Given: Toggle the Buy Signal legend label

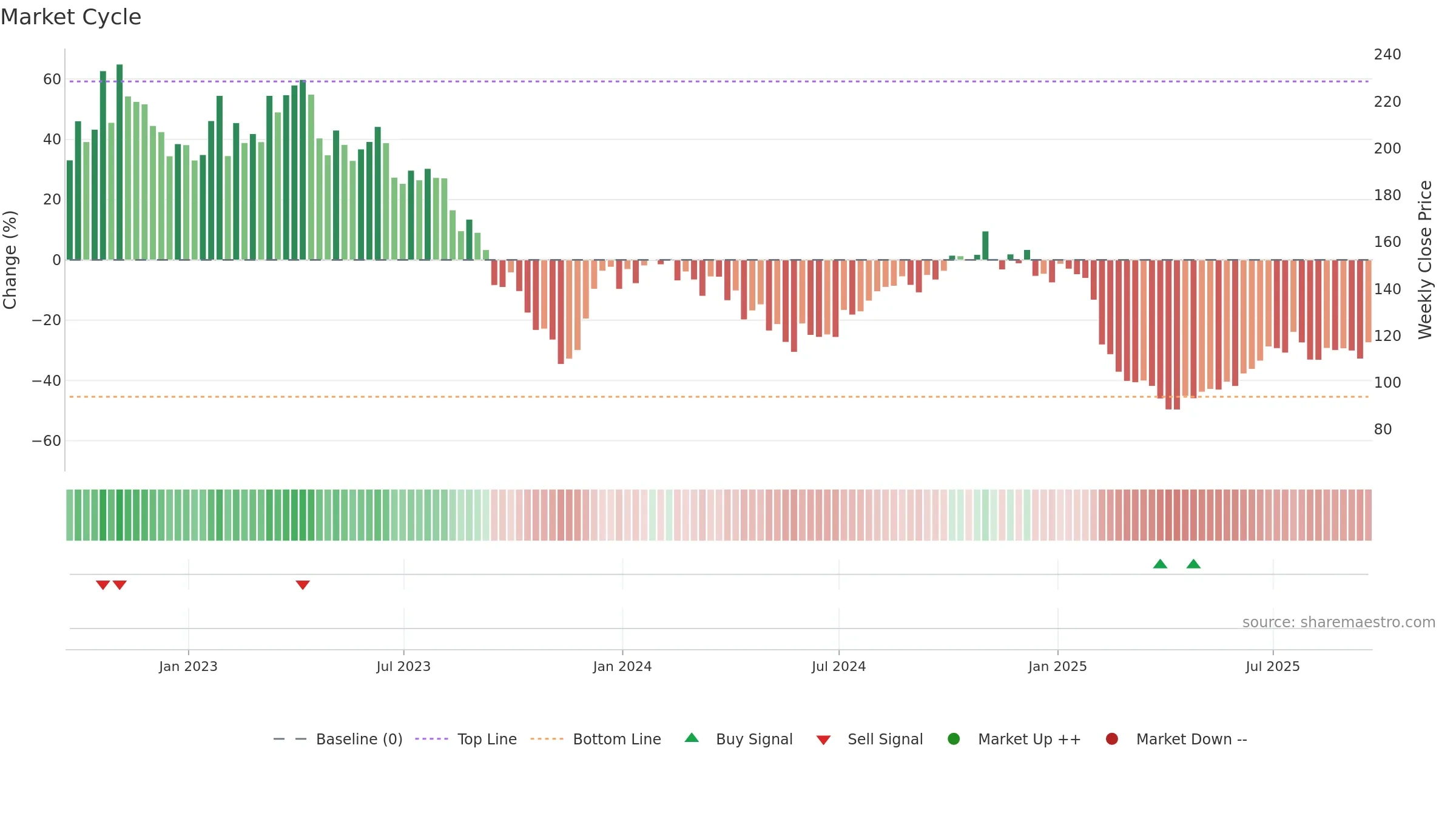Looking at the screenshot, I should tap(754, 740).
